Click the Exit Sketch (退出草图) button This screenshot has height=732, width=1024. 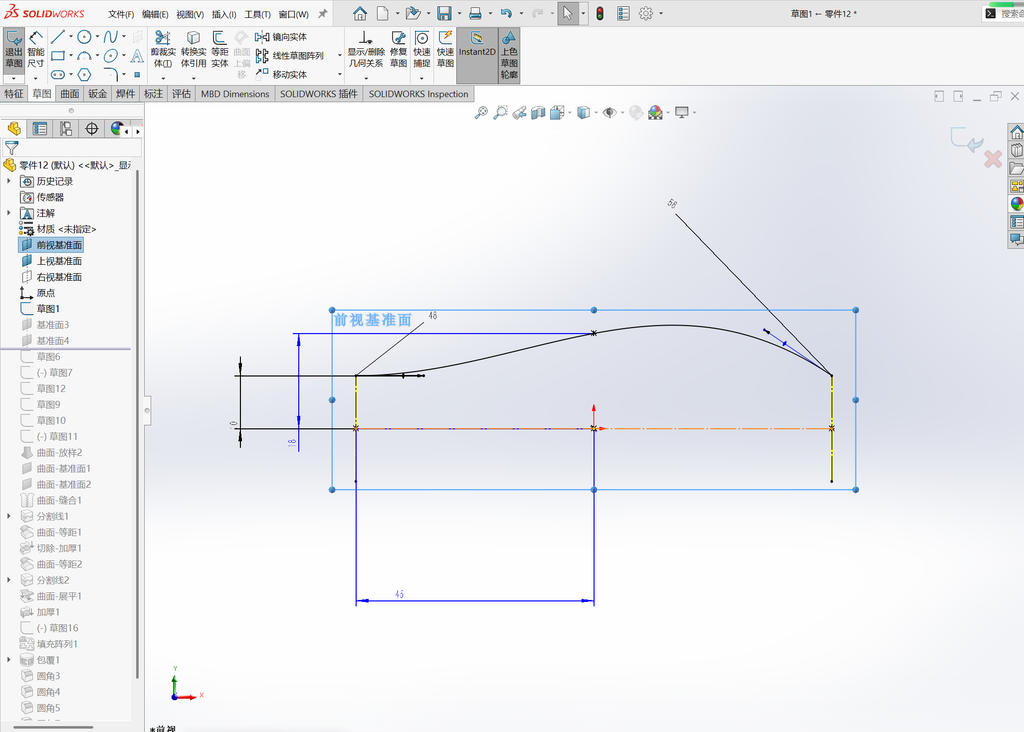pyautogui.click(x=14, y=50)
